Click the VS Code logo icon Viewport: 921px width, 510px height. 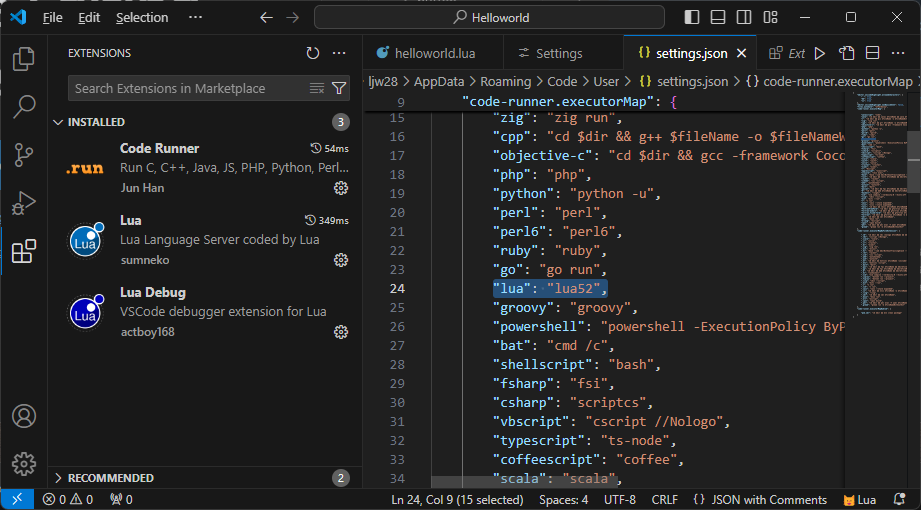pyautogui.click(x=18, y=18)
